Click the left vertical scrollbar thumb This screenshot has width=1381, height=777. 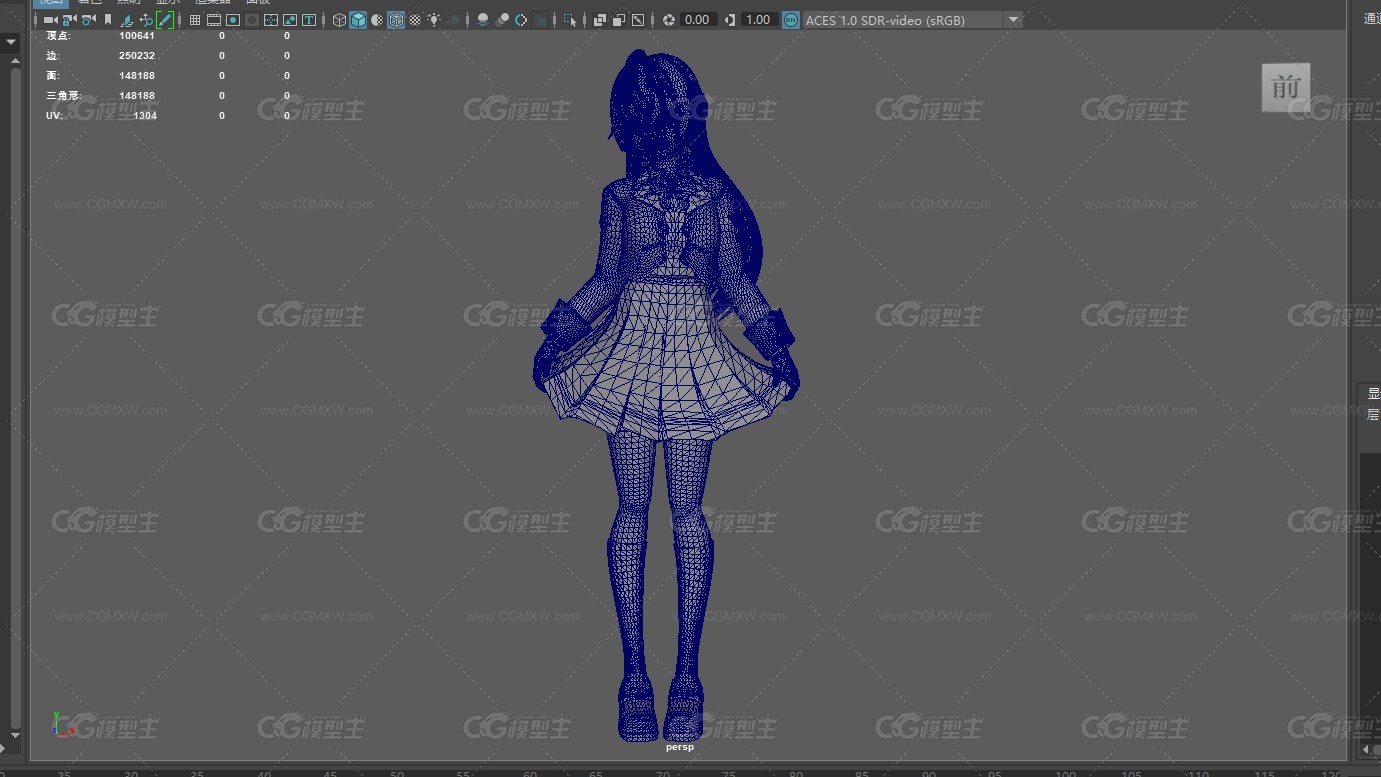(x=15, y=400)
